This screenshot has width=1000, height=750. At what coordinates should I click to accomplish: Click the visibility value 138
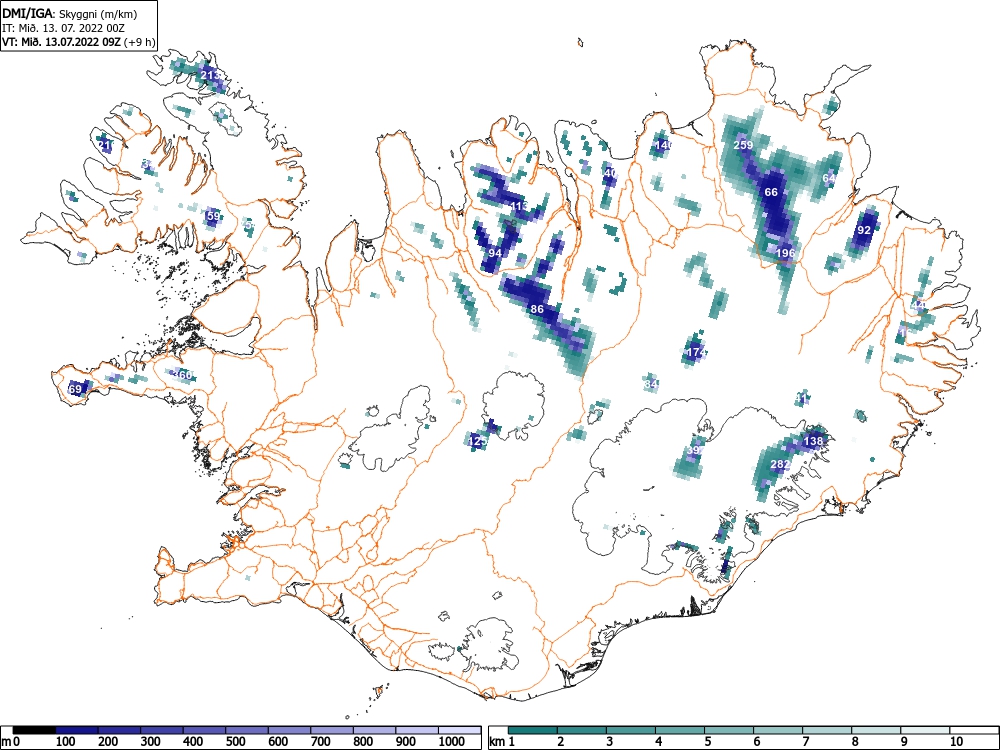click(x=813, y=441)
